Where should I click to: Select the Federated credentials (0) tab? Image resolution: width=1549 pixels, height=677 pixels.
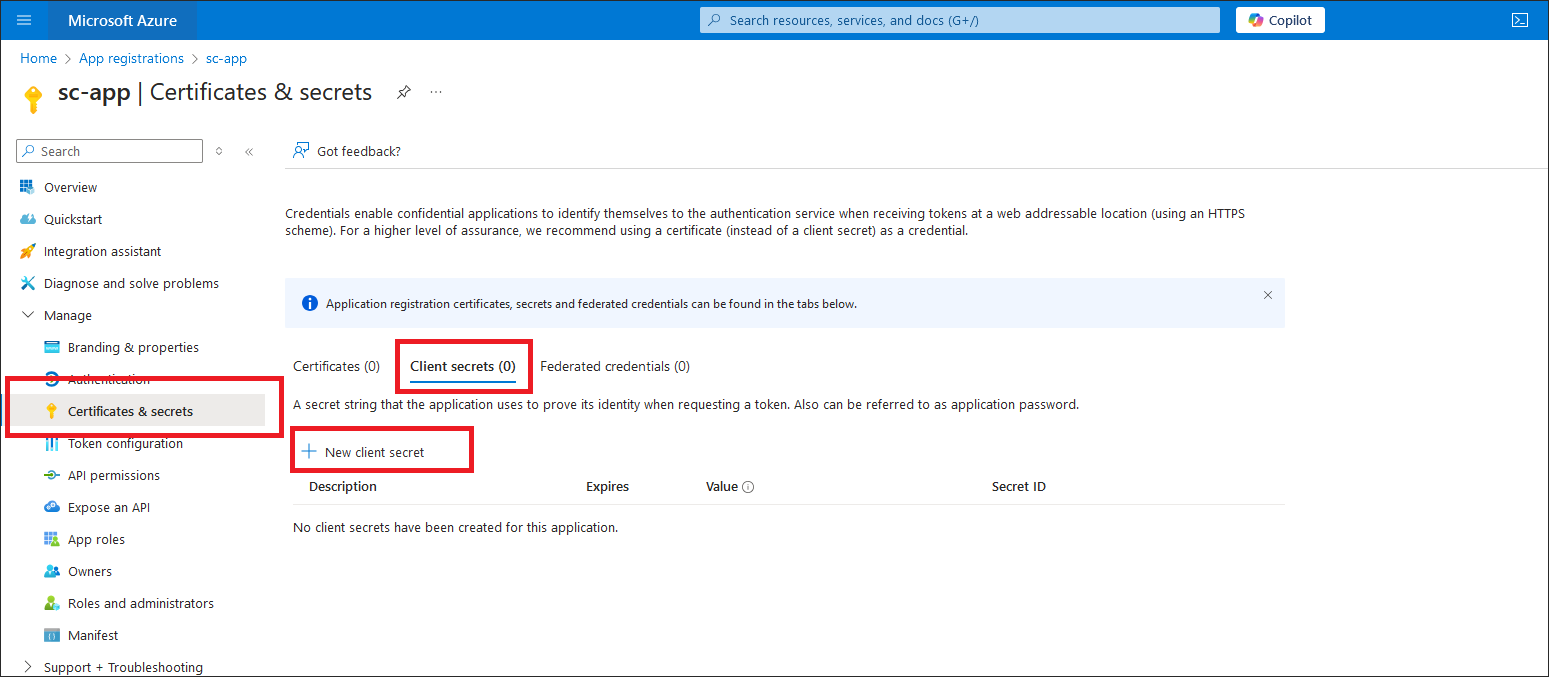[614, 366]
